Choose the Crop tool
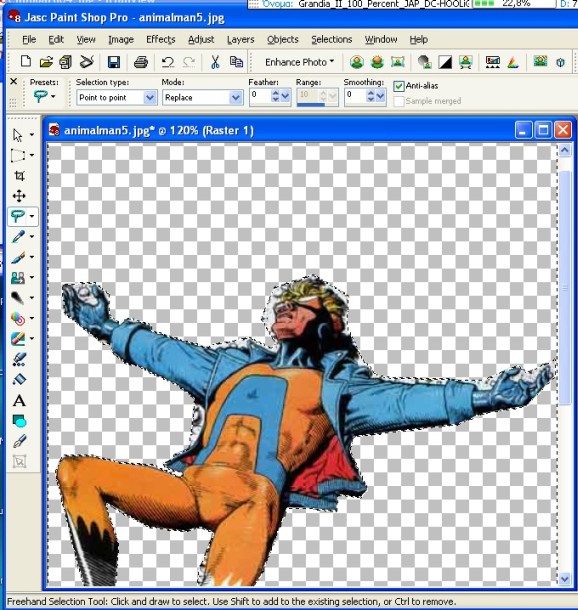 [19, 176]
